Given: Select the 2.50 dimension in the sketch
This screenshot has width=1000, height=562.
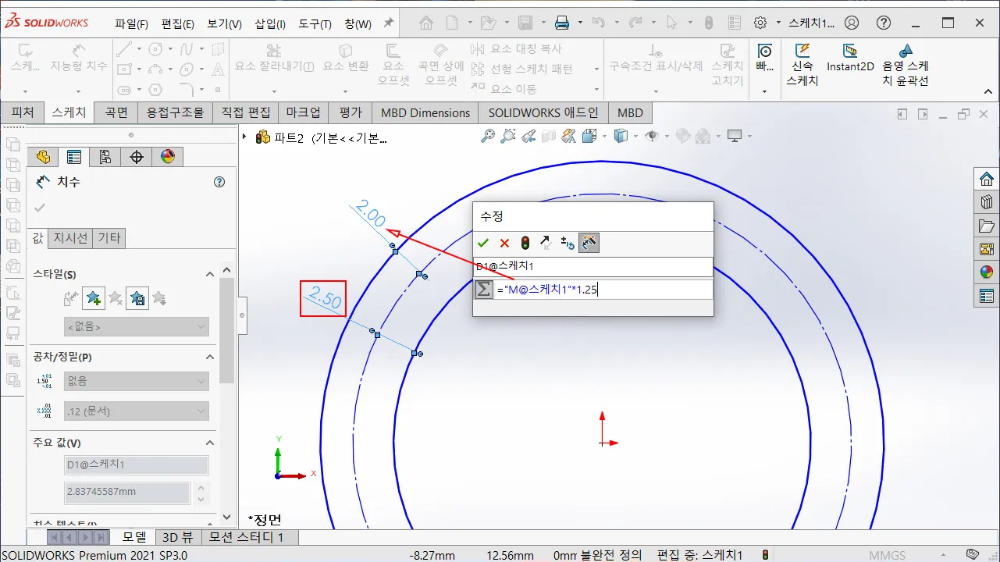Looking at the screenshot, I should tap(325, 299).
